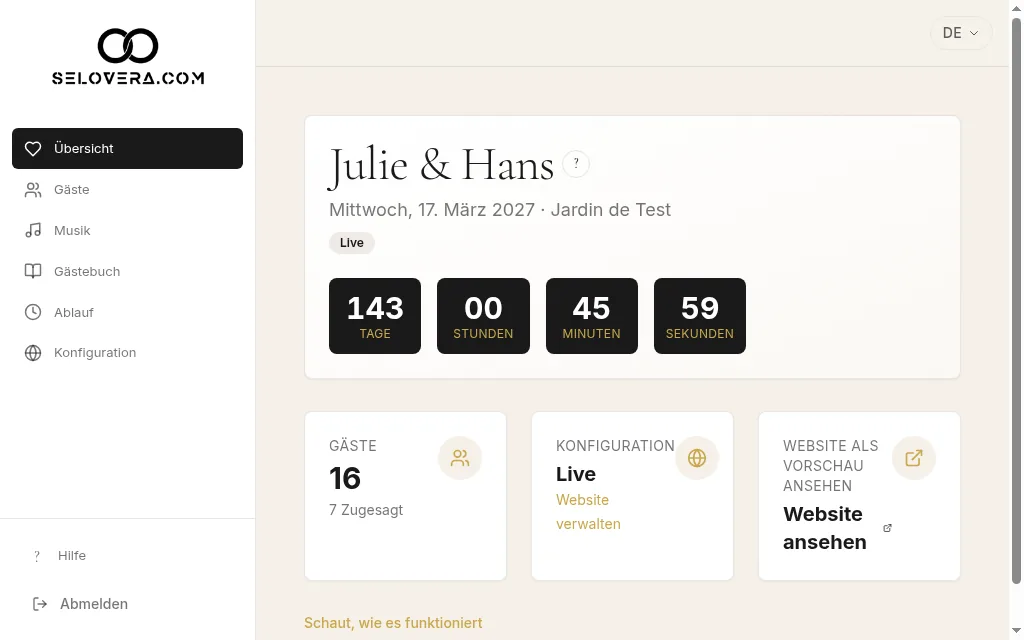Click the globe icon beside sidebar Konfiguration
This screenshot has width=1024, height=640.
(x=33, y=353)
